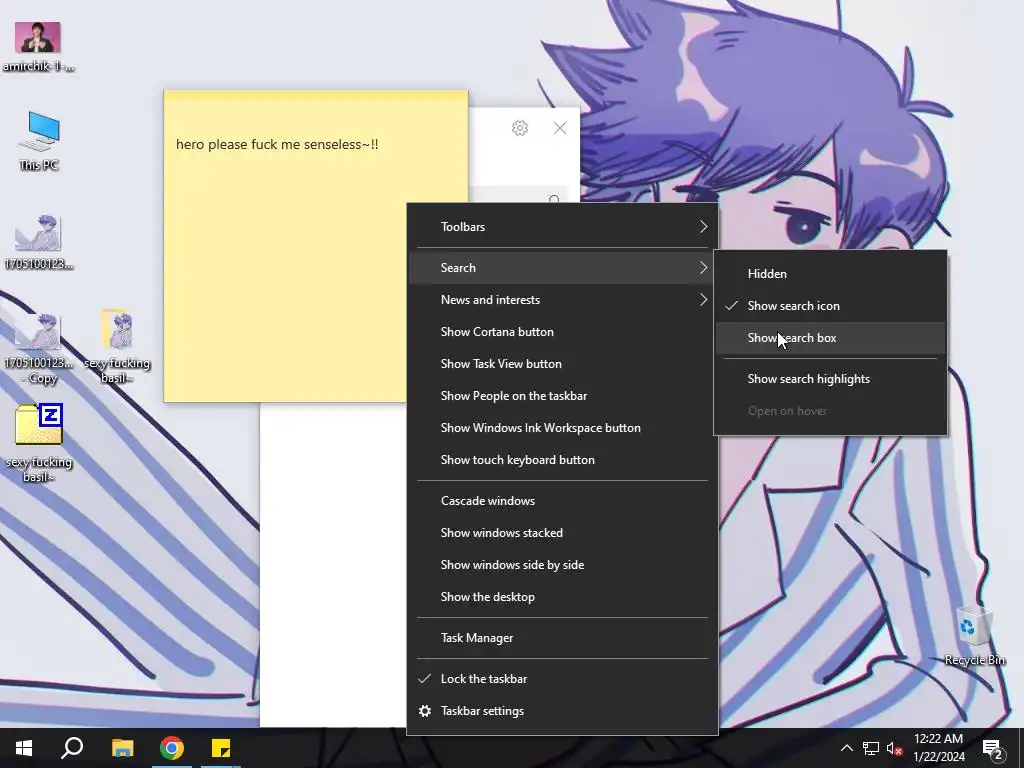Choose Show windows stacked
1024x768 pixels.
coord(562,533)
